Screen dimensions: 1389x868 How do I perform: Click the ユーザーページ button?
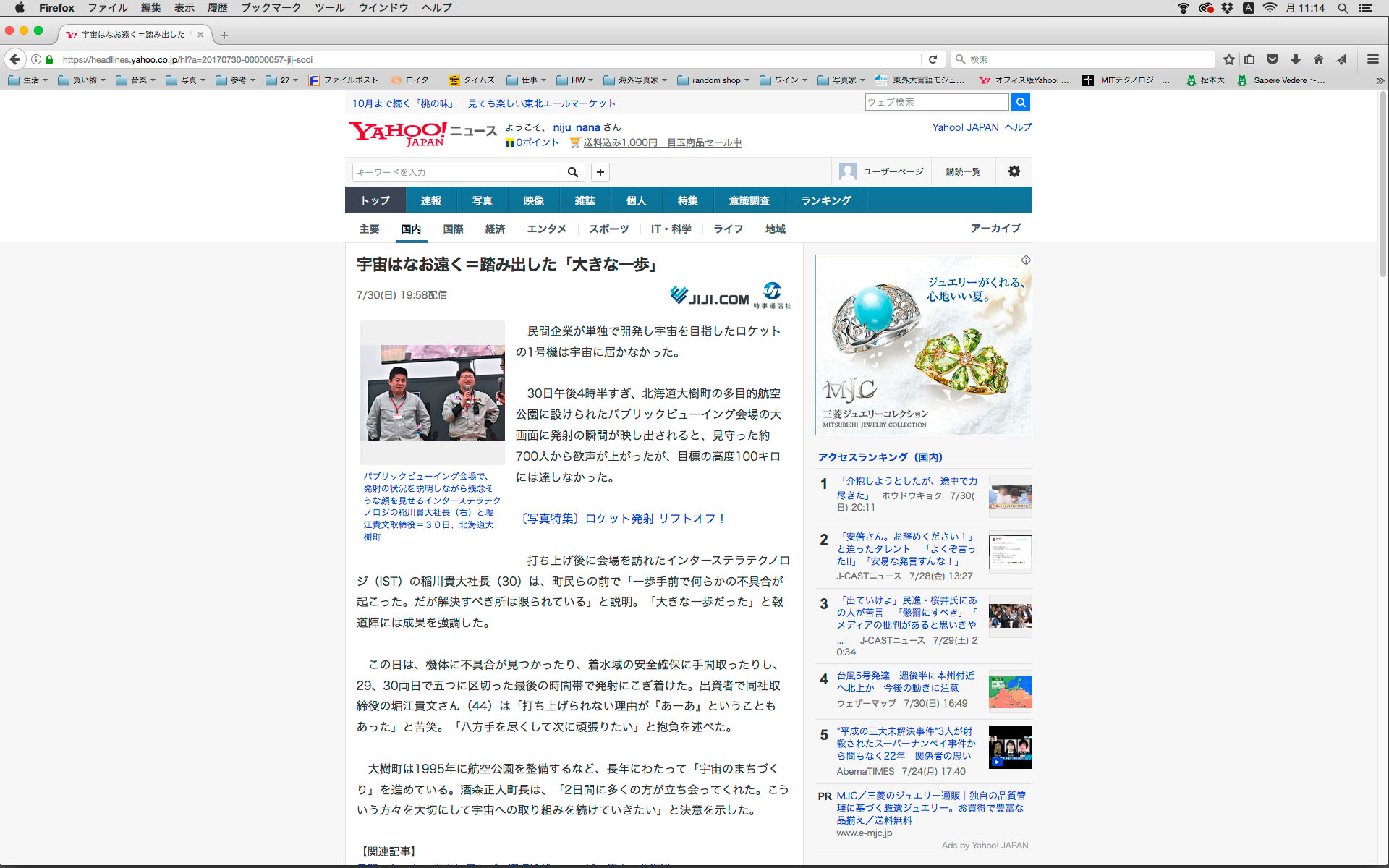(882, 171)
